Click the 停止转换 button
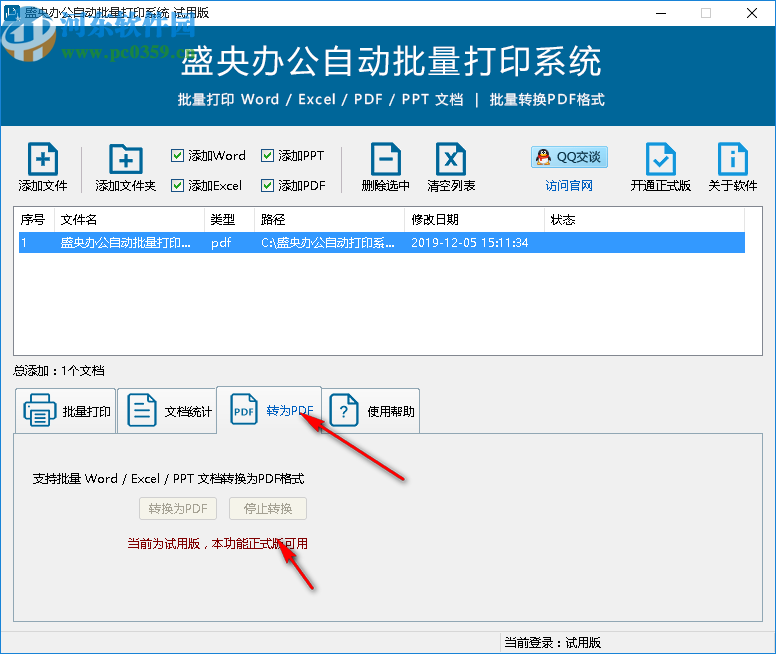Screen dimensions: 776x654 [x=268, y=508]
